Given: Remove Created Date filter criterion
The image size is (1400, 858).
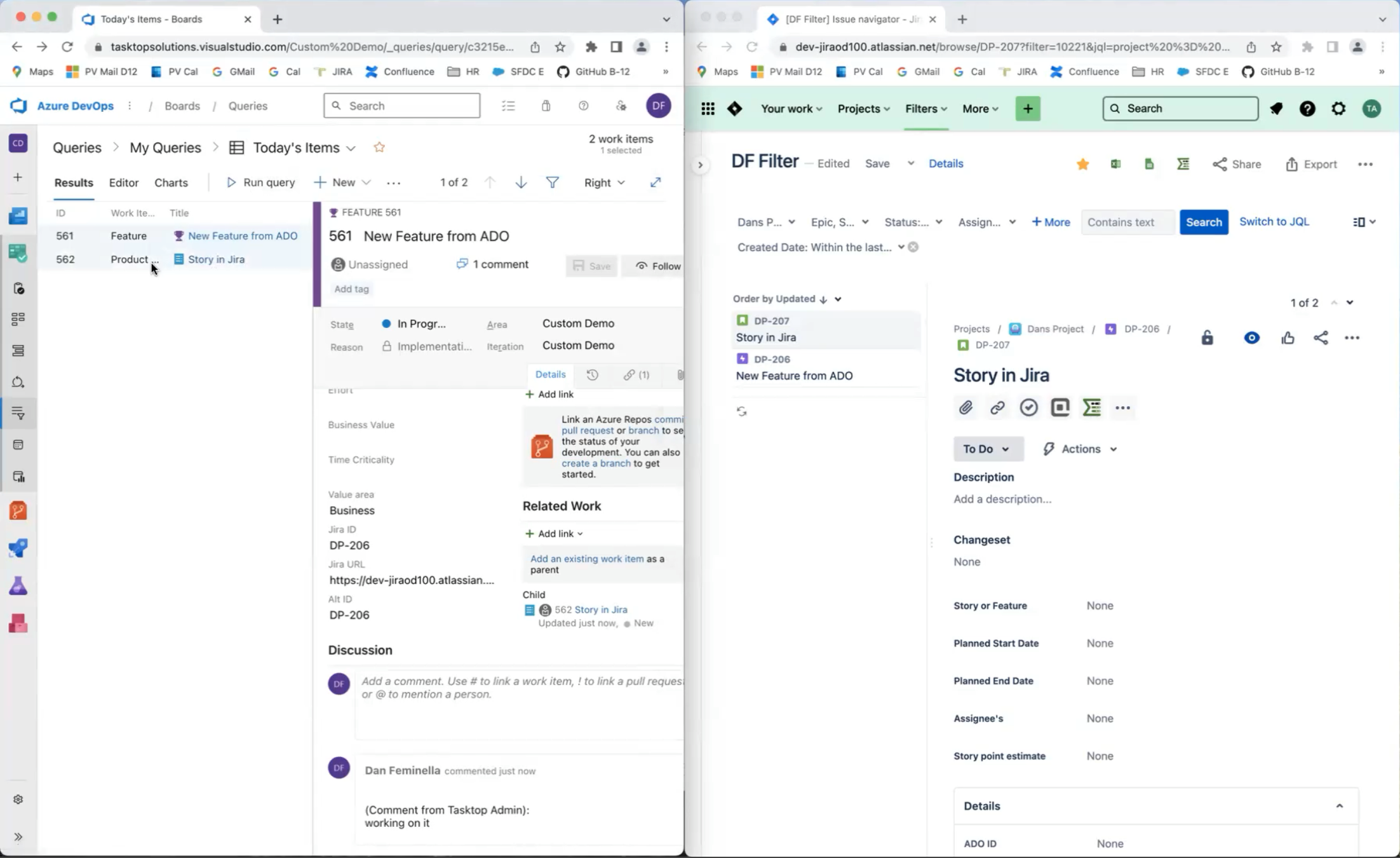Looking at the screenshot, I should pos(913,247).
